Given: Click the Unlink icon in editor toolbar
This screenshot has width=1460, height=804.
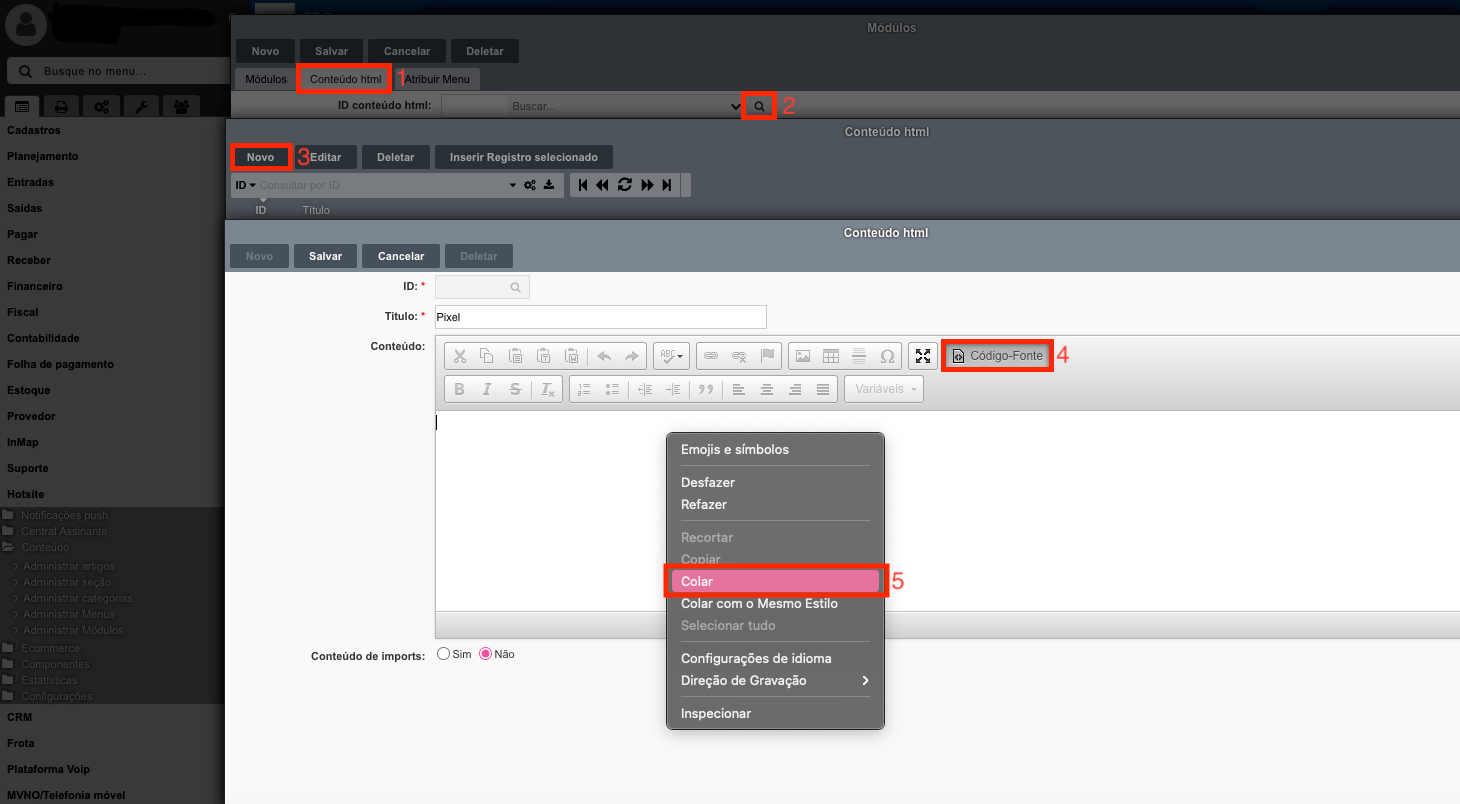Looking at the screenshot, I should tap(739, 356).
